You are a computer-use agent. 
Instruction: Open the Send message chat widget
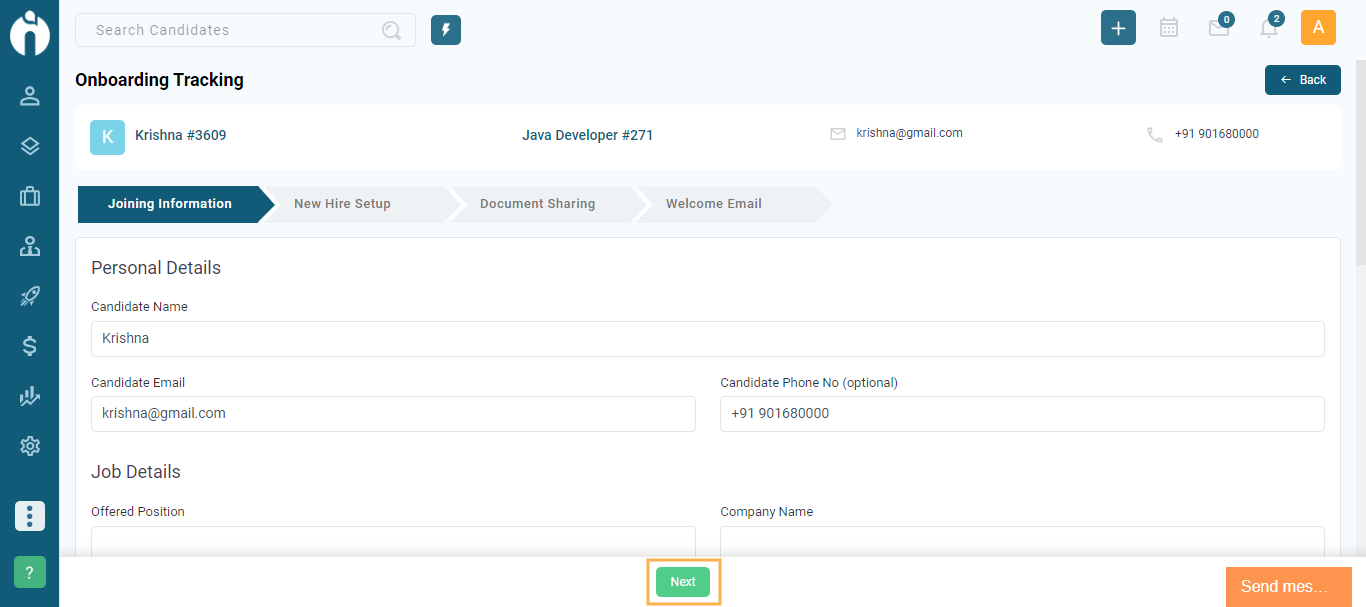[1288, 586]
